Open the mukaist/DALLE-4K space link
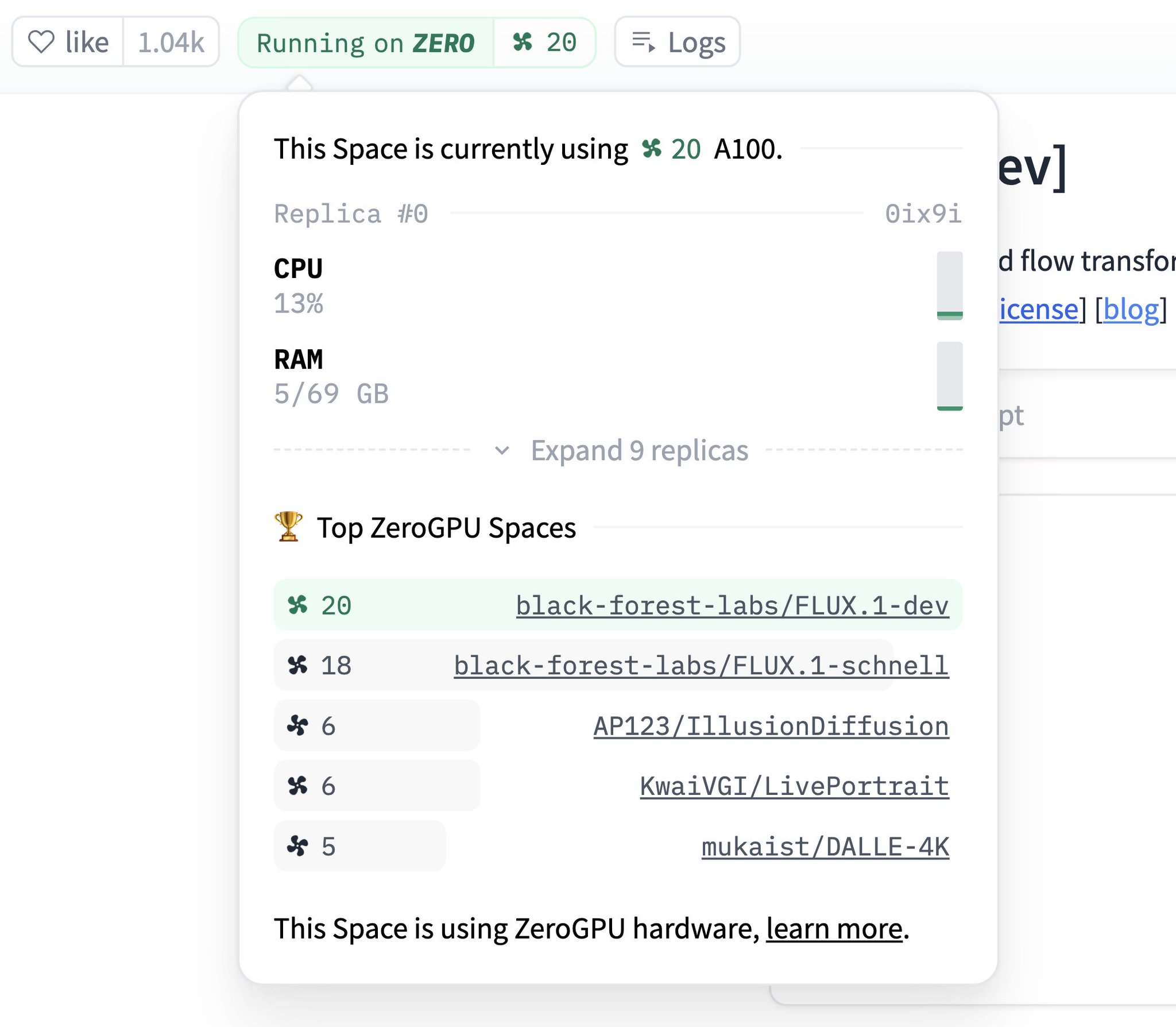The height and width of the screenshot is (1027, 1176). tap(825, 847)
